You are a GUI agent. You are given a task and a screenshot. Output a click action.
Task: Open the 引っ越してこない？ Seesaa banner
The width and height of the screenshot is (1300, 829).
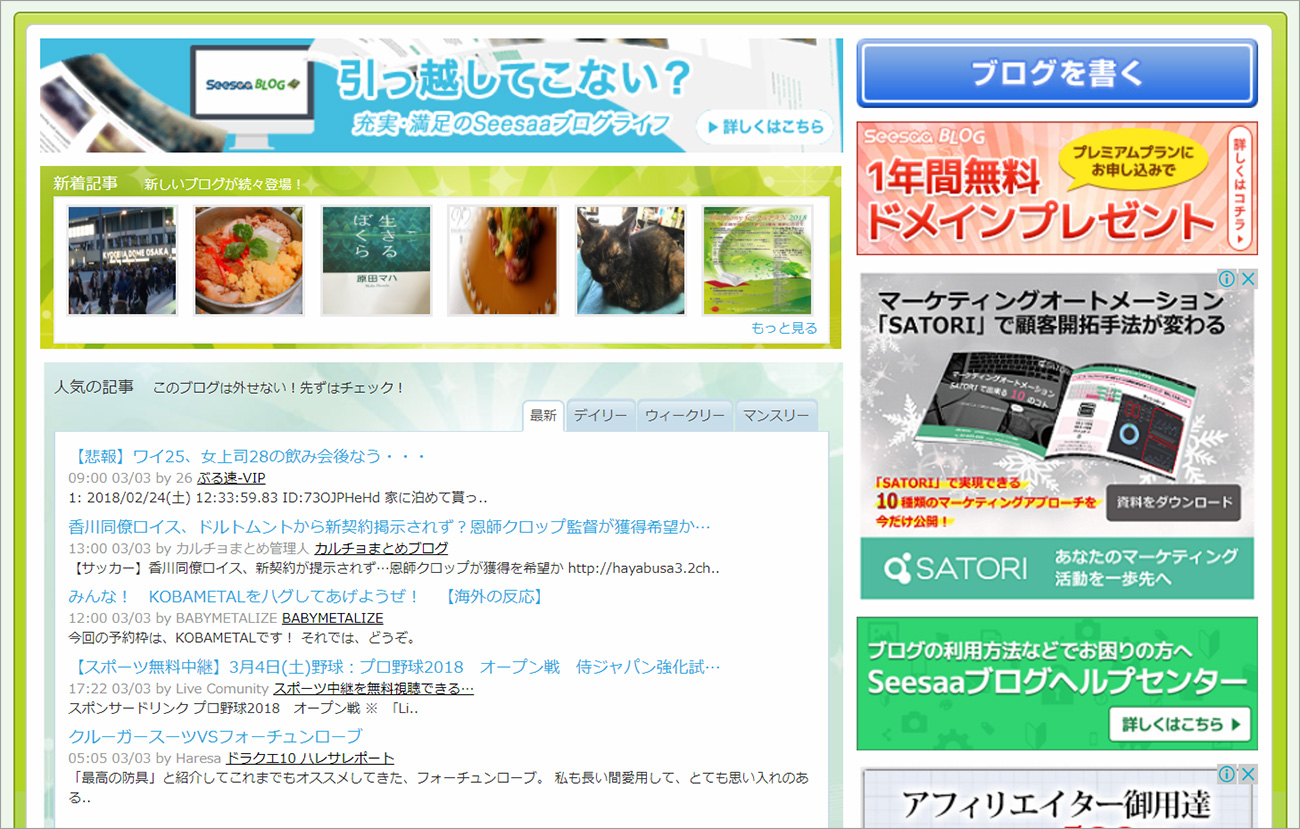[x=441, y=95]
